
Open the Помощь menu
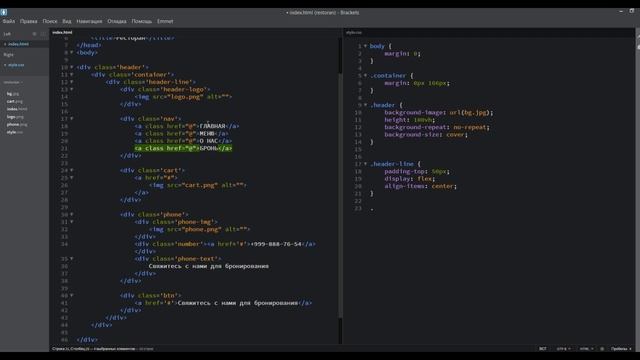point(142,21)
